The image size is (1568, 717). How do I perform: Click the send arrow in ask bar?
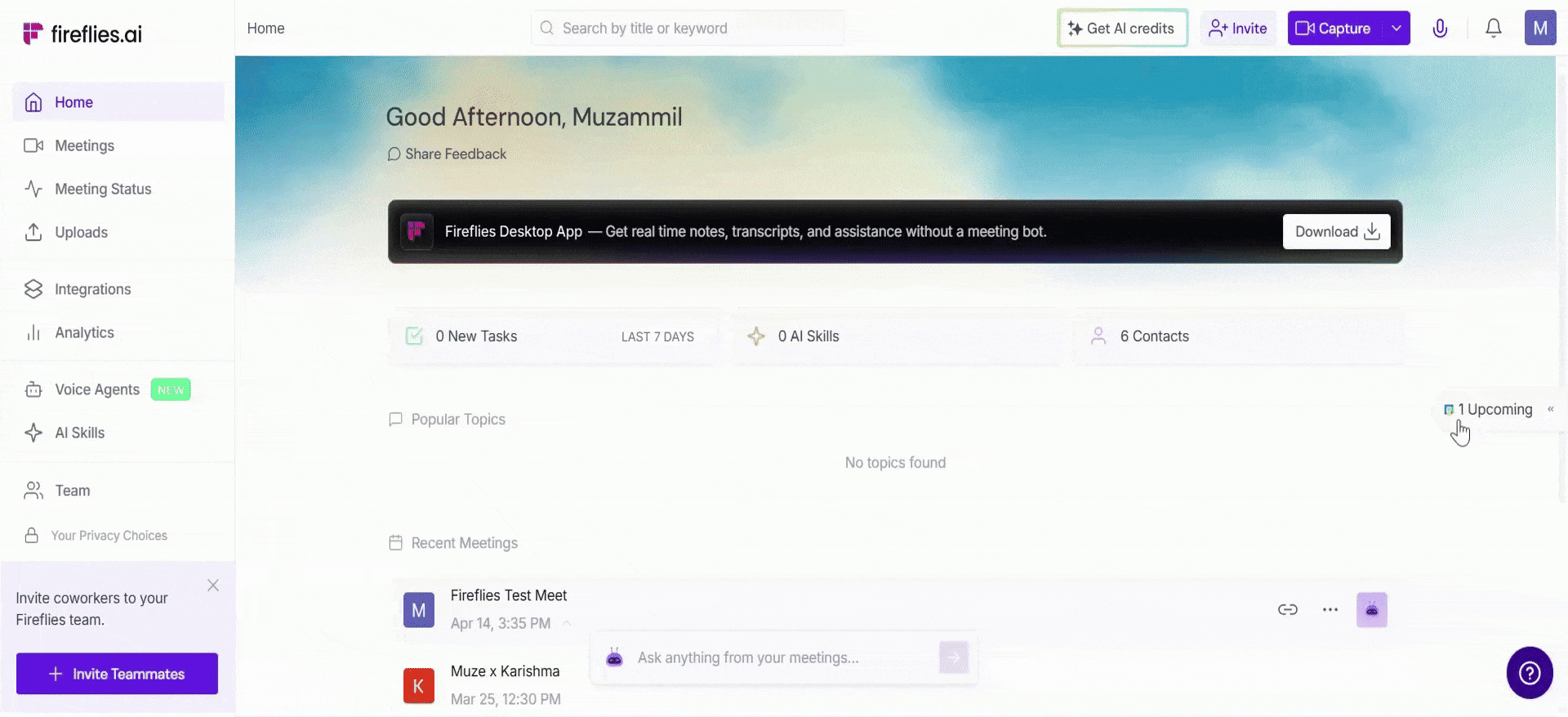click(x=954, y=657)
